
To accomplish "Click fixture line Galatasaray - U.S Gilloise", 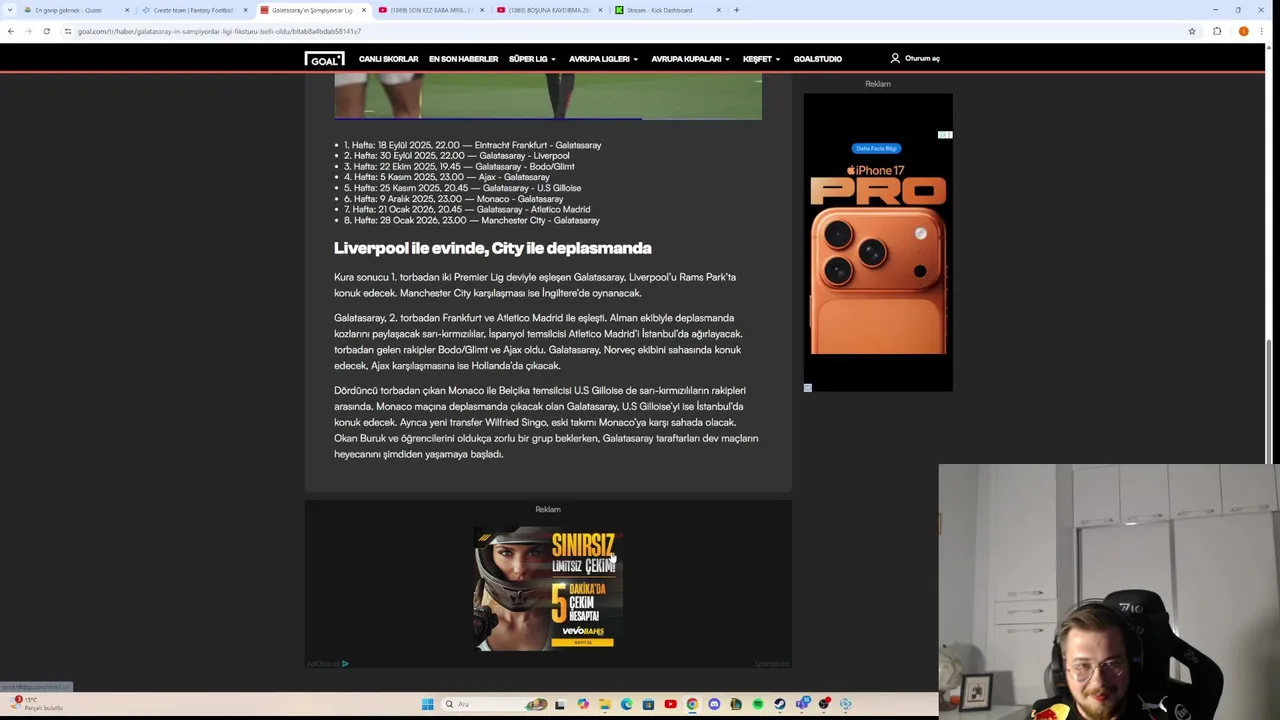I will tap(462, 188).
